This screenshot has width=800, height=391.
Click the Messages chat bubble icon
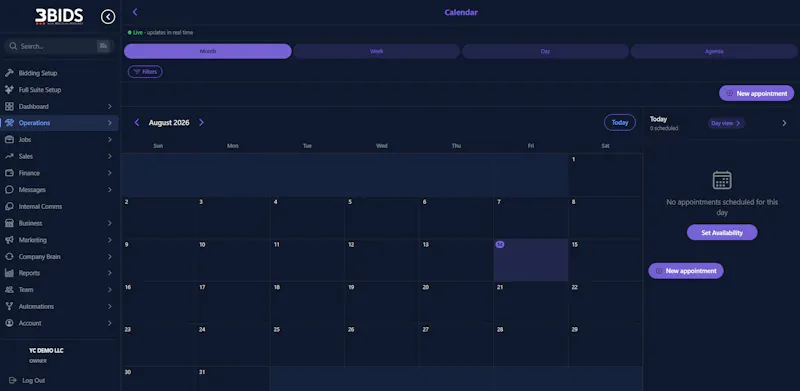(9, 190)
